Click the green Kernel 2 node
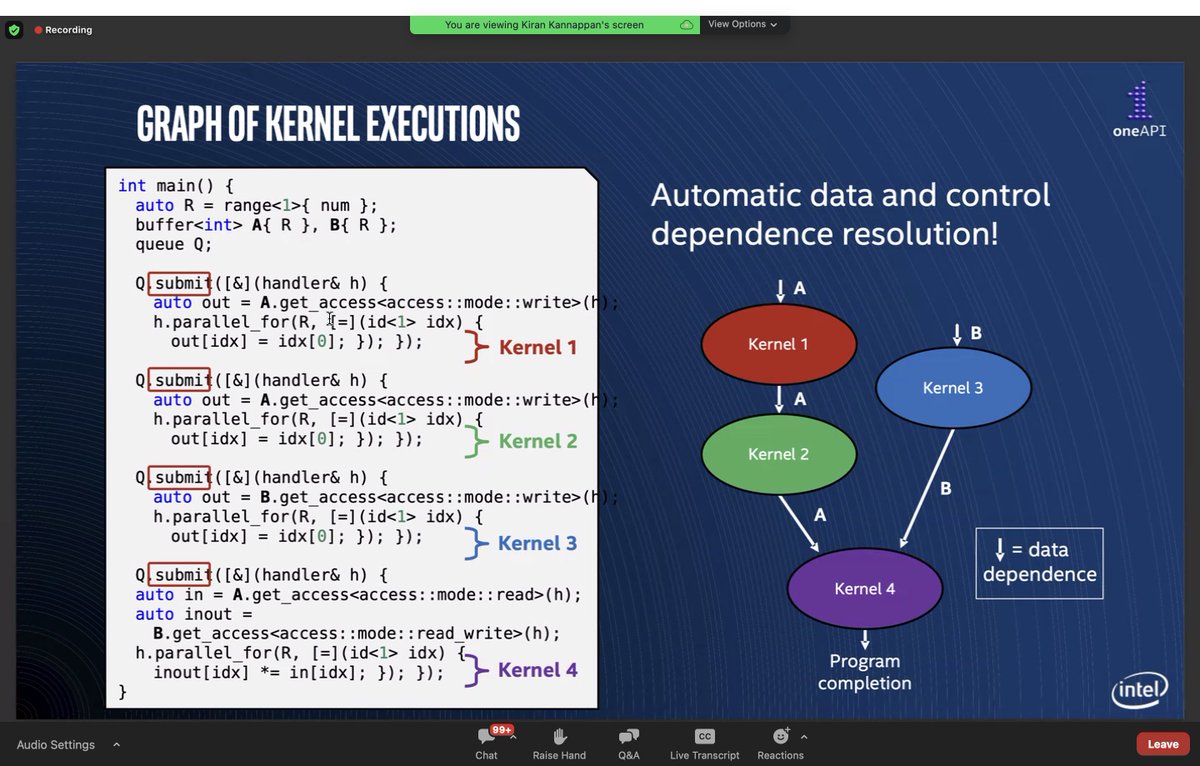The image size is (1200, 766). 778,454
